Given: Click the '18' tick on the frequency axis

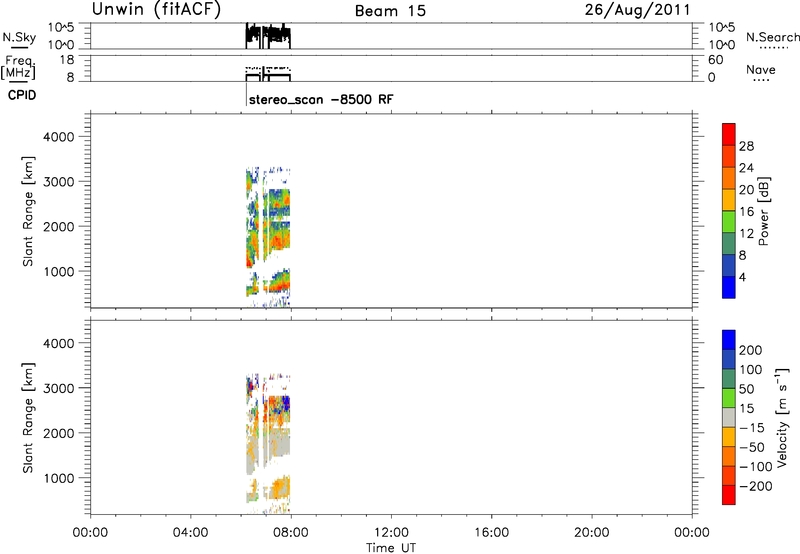Looking at the screenshot, I should coord(67,60).
